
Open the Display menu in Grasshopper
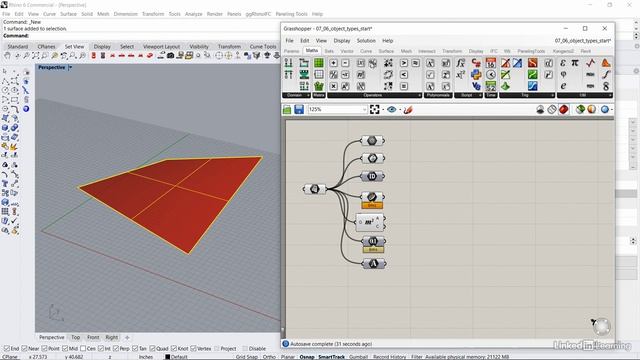tap(342, 41)
